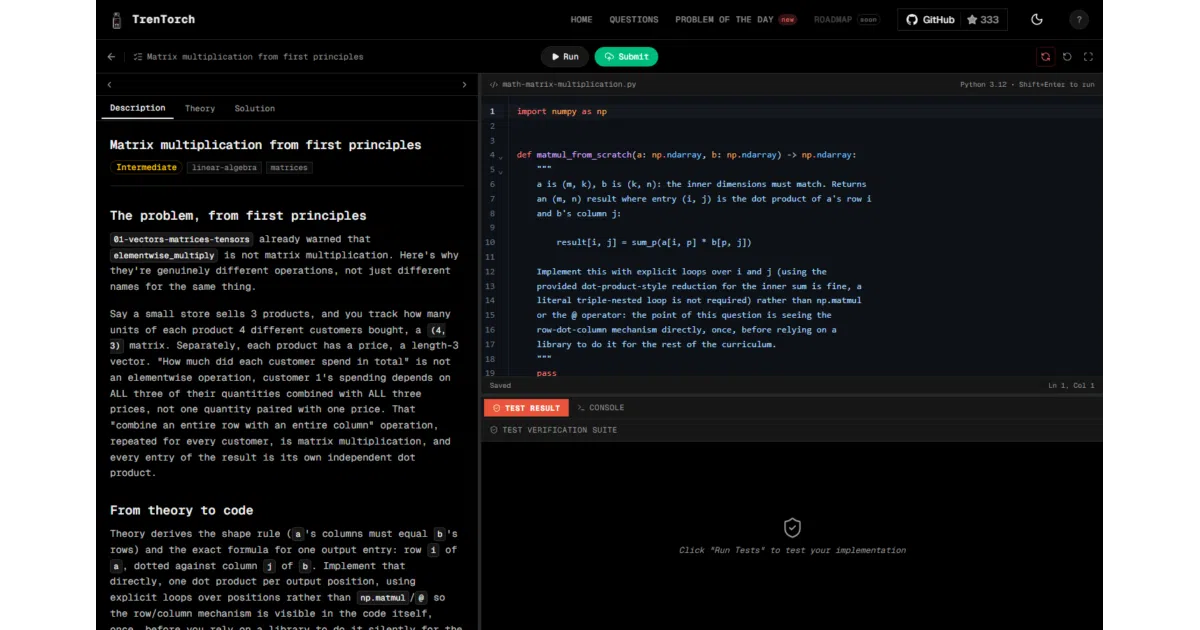
Task: Click the matrices tag
Action: (289, 167)
